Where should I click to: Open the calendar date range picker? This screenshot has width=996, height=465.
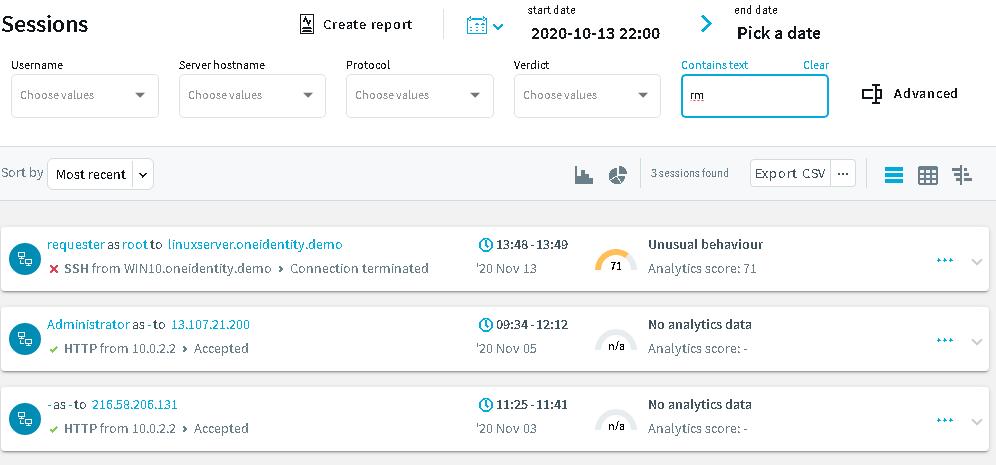point(484,25)
